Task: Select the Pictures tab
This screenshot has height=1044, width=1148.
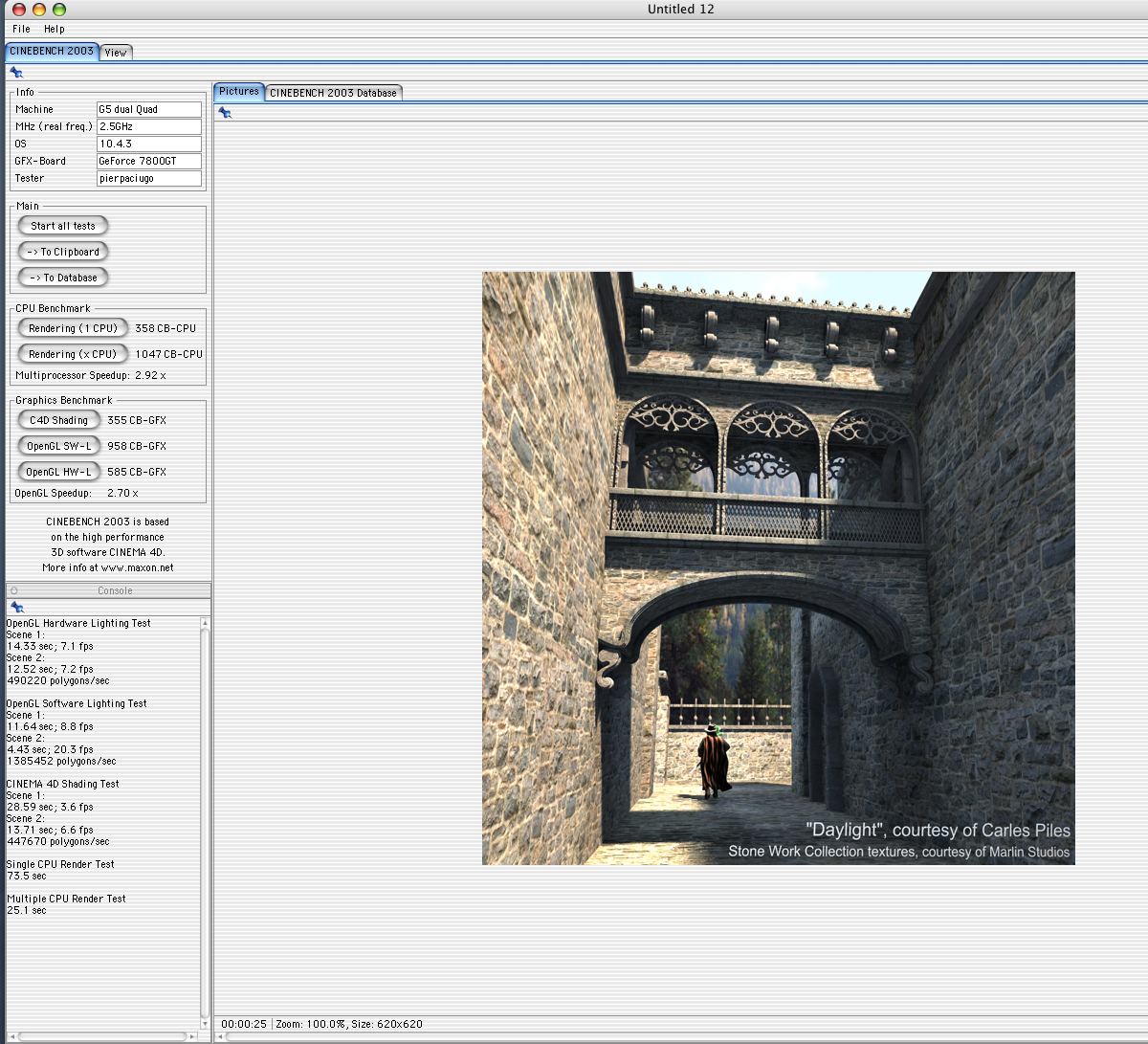Action: pos(239,91)
